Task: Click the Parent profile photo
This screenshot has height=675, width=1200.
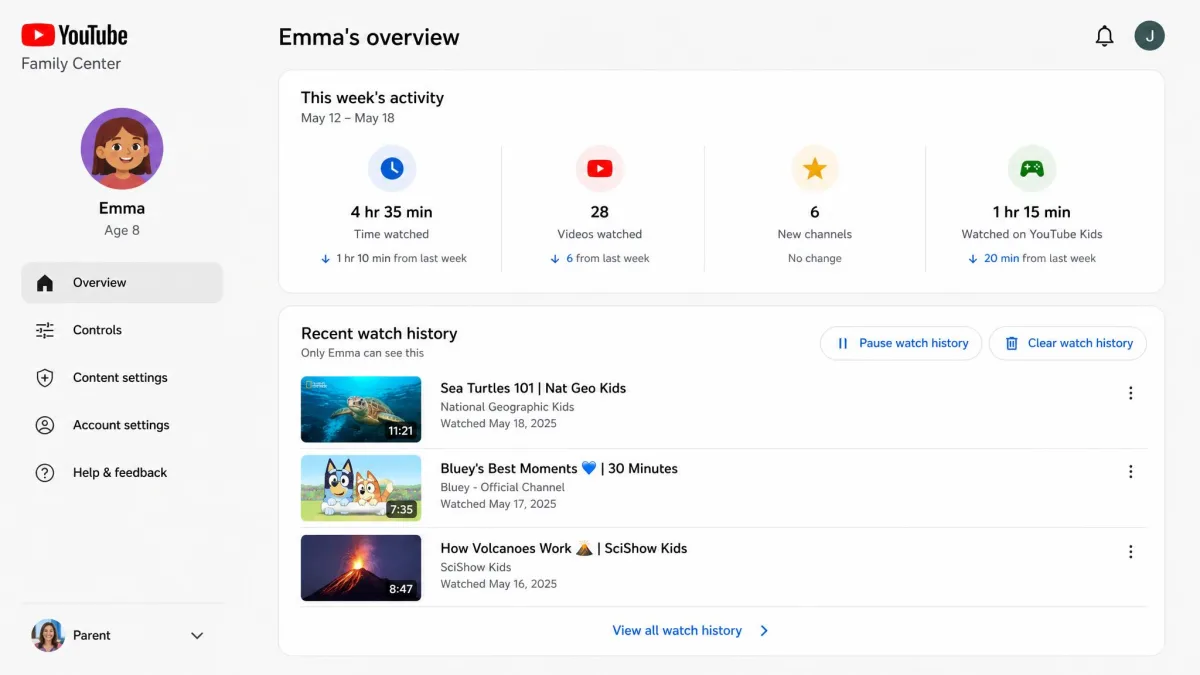Action: [48, 635]
